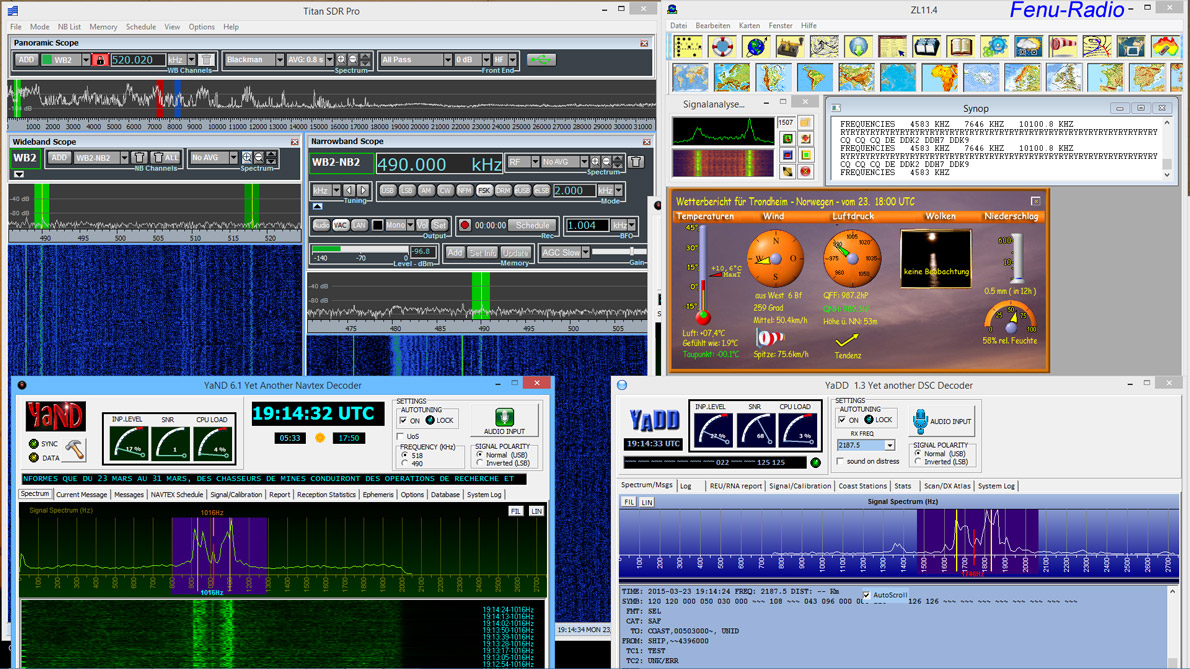This screenshot has width=1190, height=669.
Task: Expand the RX FREQ 2187.5 dropdown
Action: tap(889, 446)
